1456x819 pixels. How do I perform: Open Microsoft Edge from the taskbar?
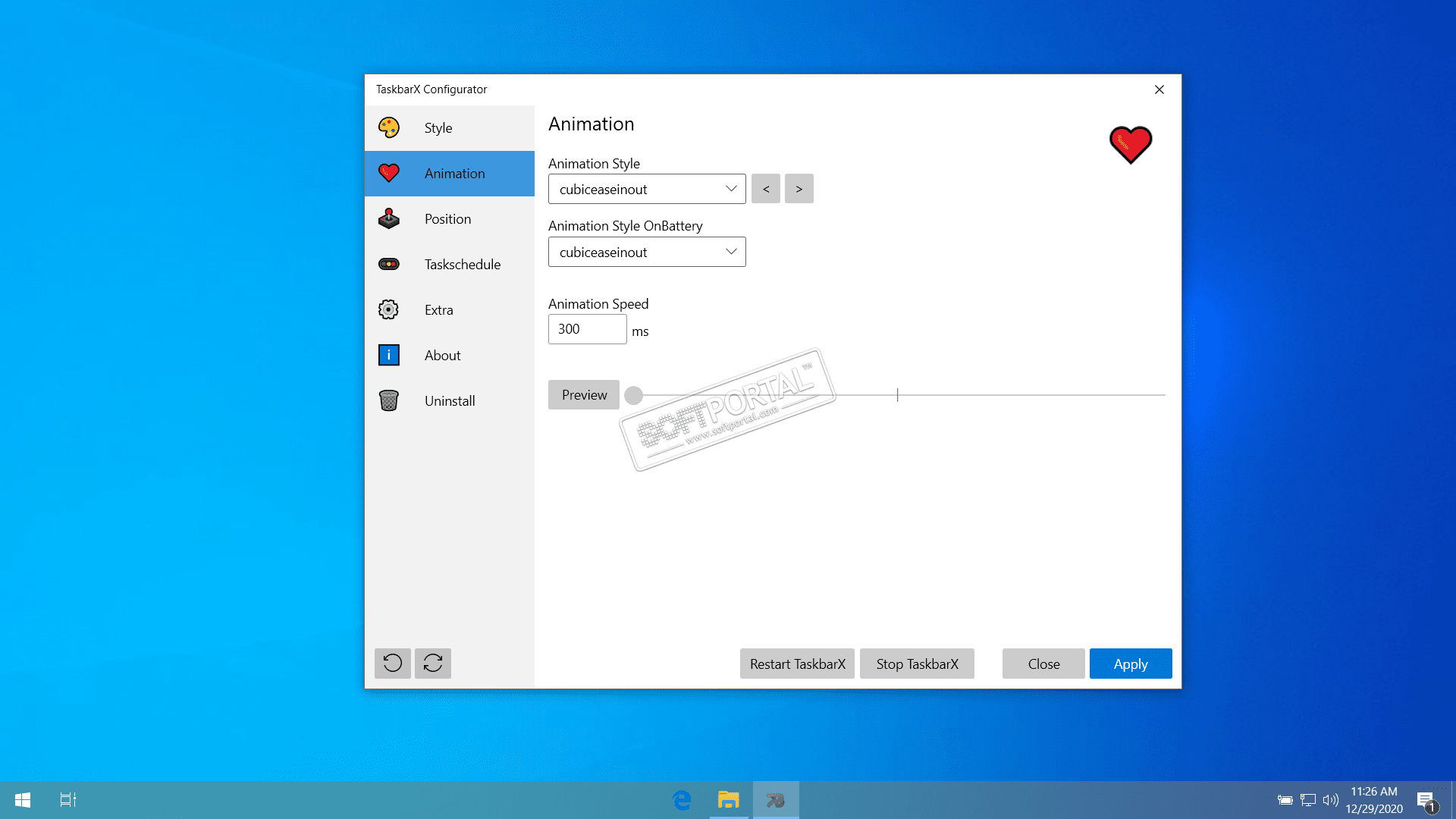click(x=682, y=800)
